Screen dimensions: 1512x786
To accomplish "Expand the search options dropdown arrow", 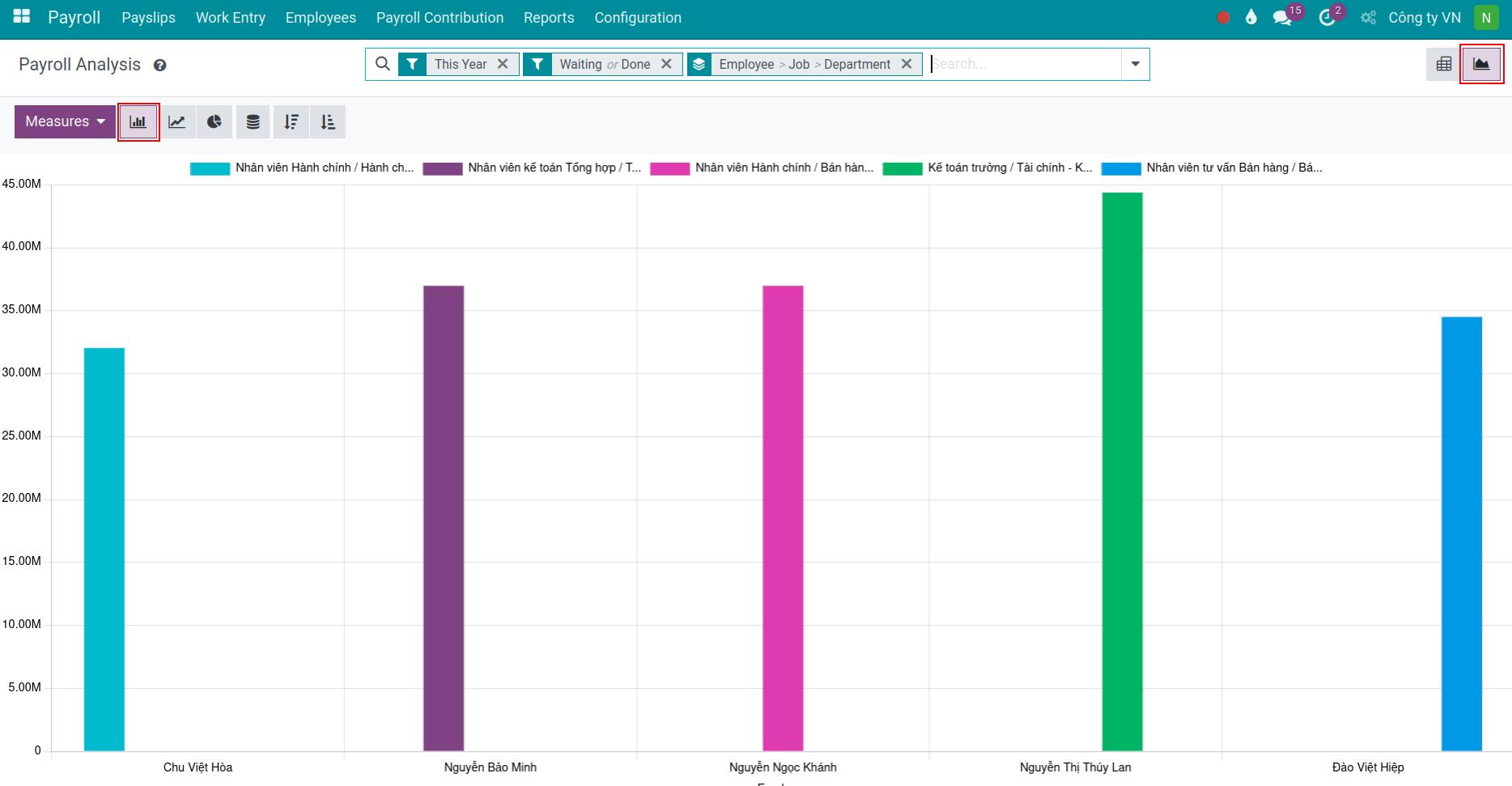I will click(1136, 64).
